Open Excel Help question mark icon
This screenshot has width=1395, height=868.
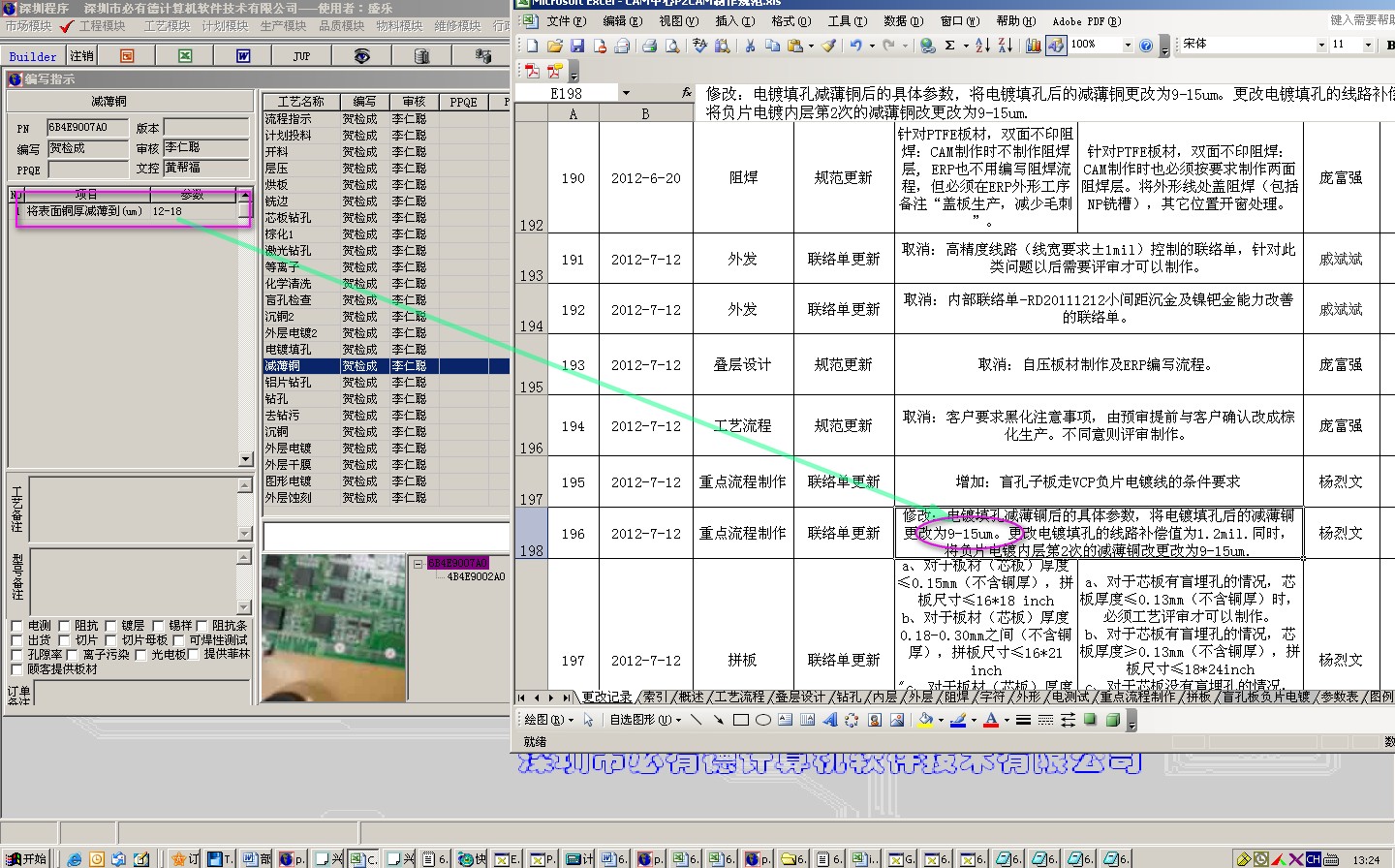pyautogui.click(x=1147, y=45)
